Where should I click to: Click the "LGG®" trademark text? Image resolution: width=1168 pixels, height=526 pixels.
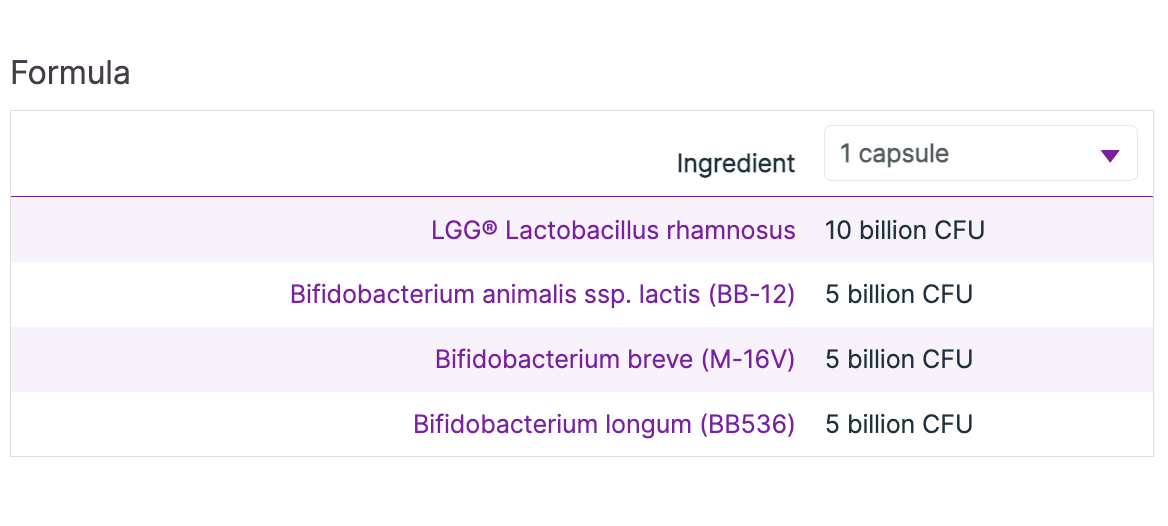point(464,231)
